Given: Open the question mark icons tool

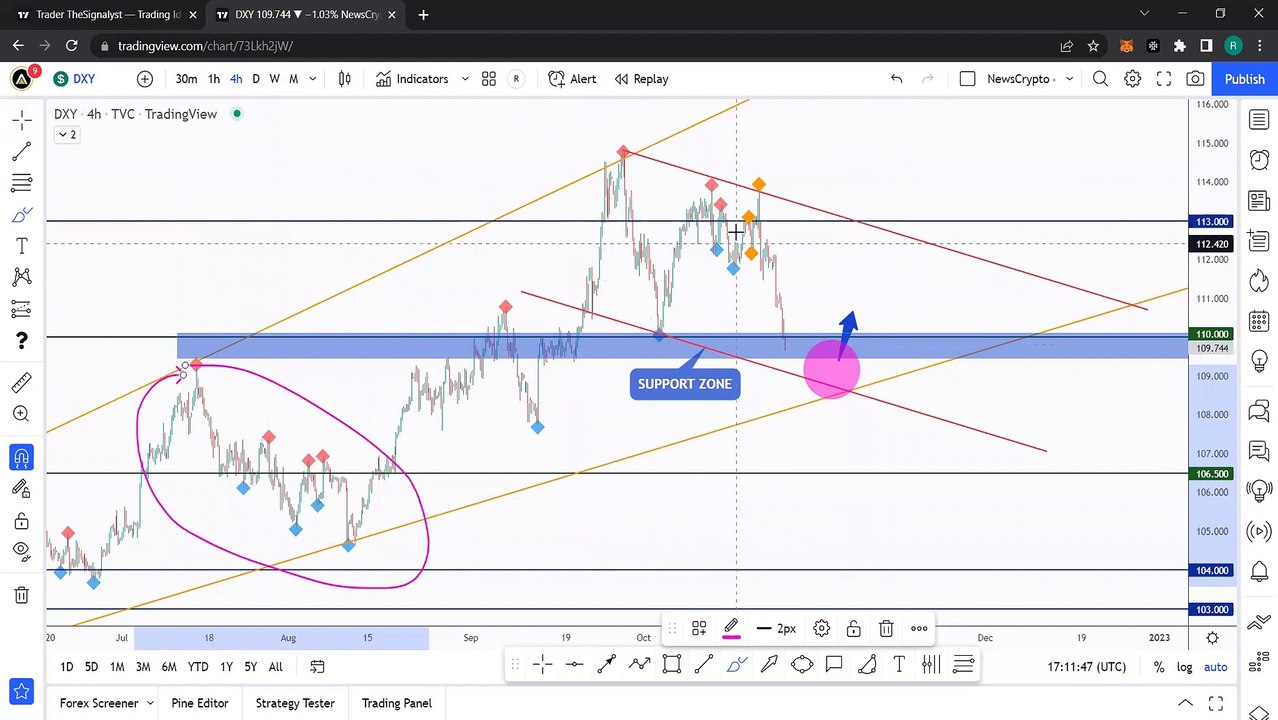Looking at the screenshot, I should [x=21, y=341].
